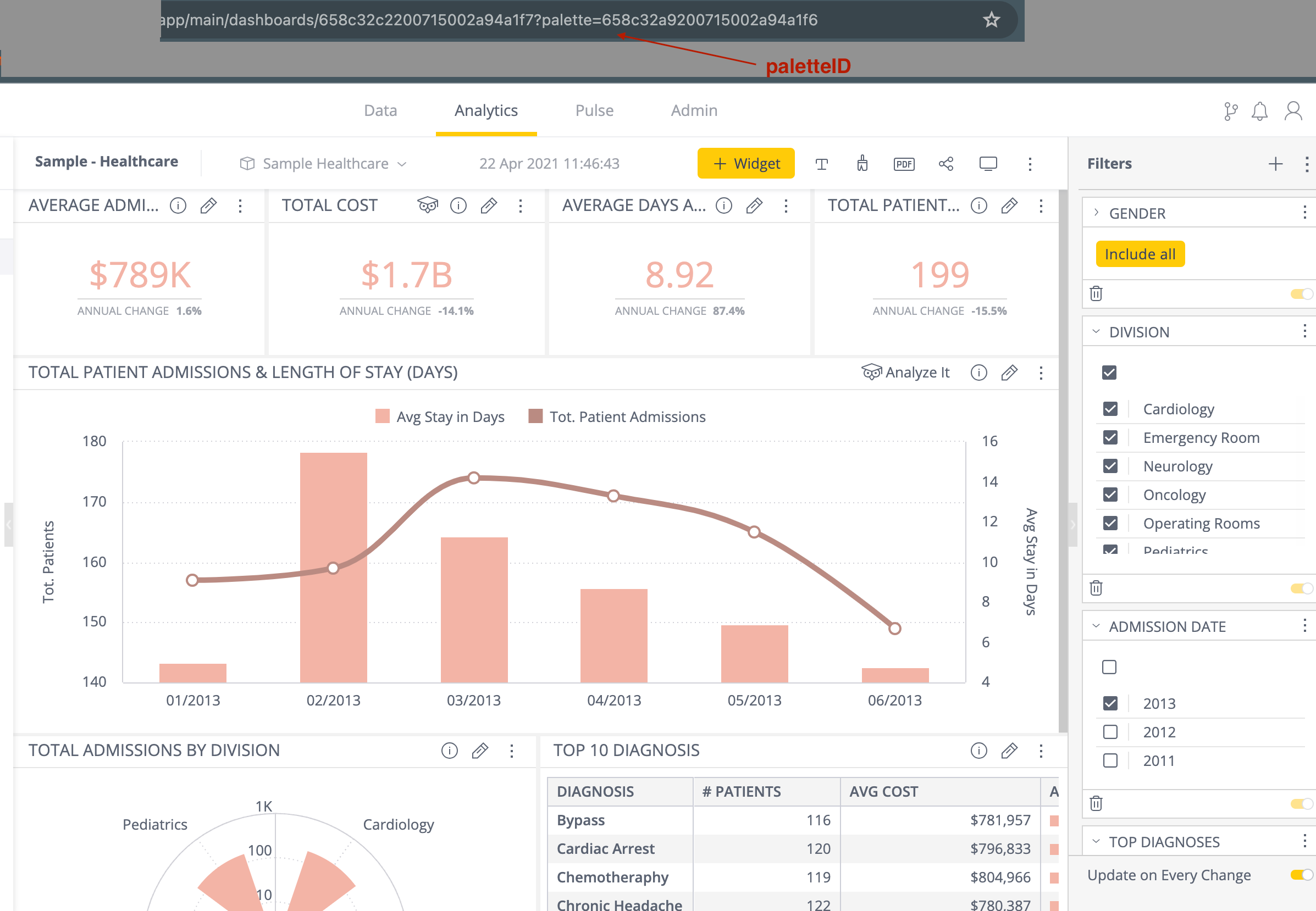
Task: Collapse the DIVISION filter section
Action: (x=1096, y=332)
